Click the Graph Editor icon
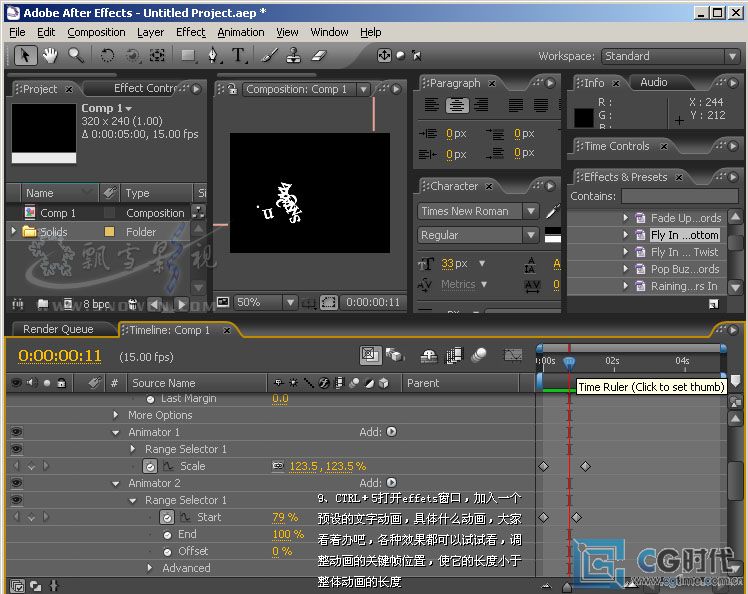This screenshot has height=594, width=748. tap(513, 355)
